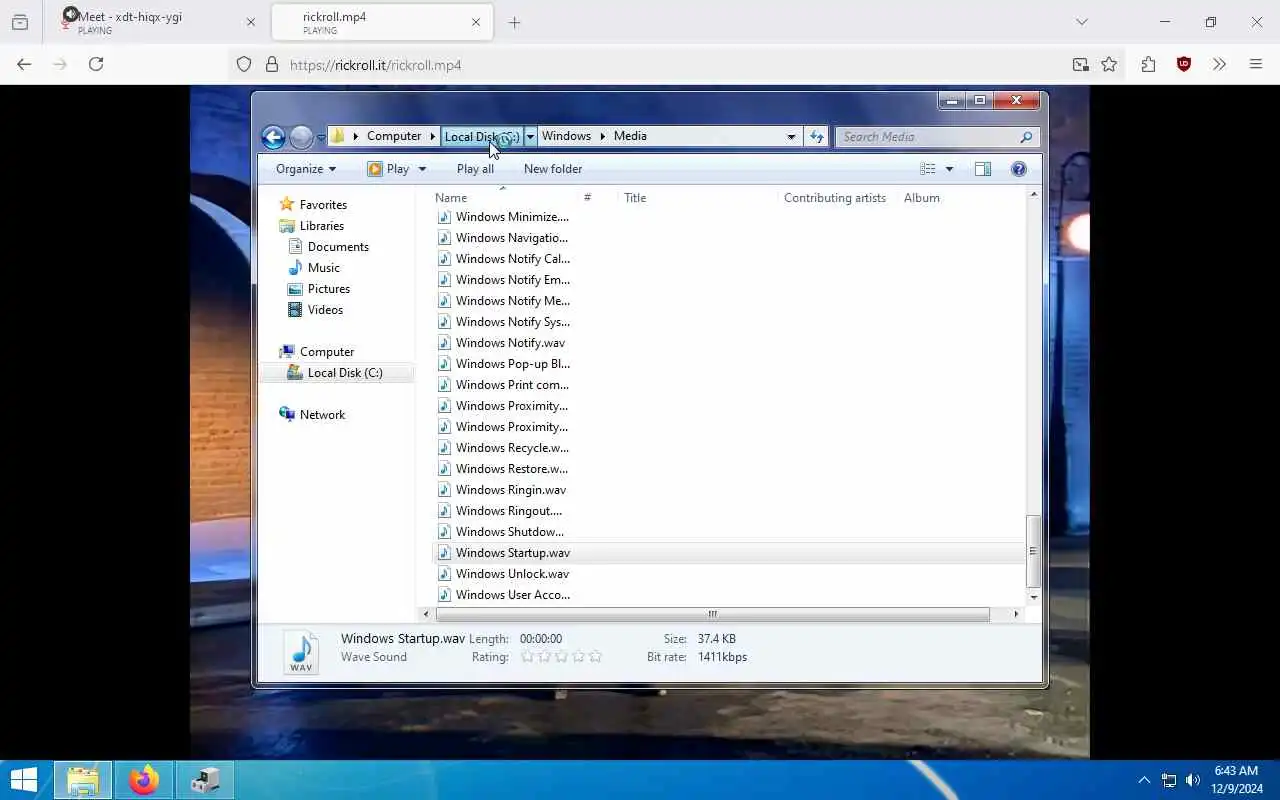Open File Explorer from the taskbar
The image size is (1280, 800).
83,780
